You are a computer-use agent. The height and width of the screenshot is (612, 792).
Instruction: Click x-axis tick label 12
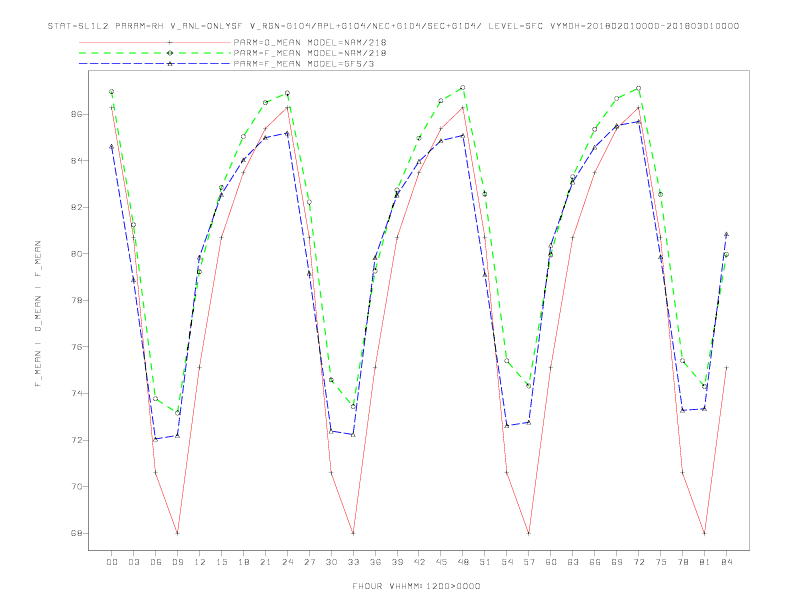[x=200, y=562]
